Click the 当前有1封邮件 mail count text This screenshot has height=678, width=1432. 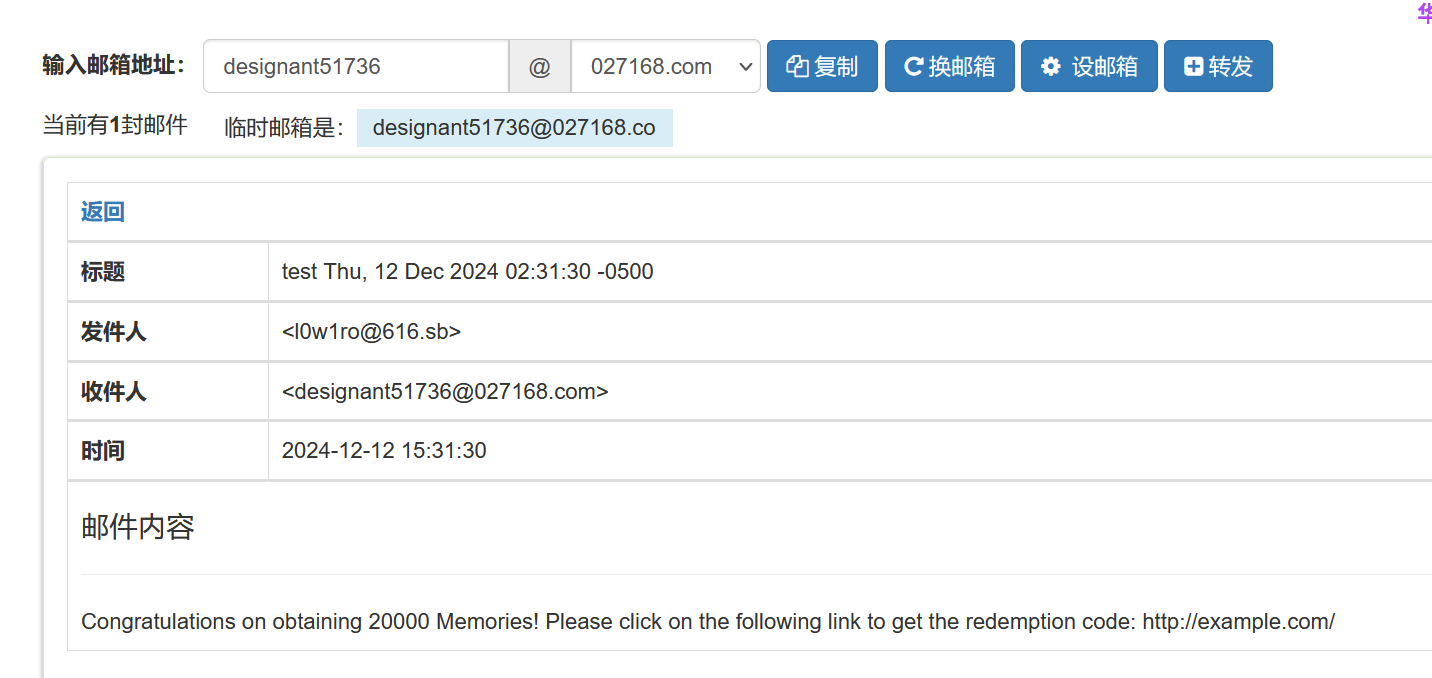(x=115, y=126)
